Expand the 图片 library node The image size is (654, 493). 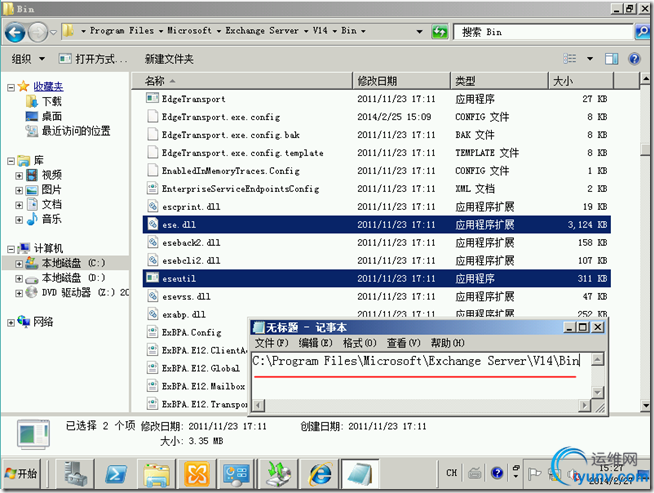tap(19, 191)
